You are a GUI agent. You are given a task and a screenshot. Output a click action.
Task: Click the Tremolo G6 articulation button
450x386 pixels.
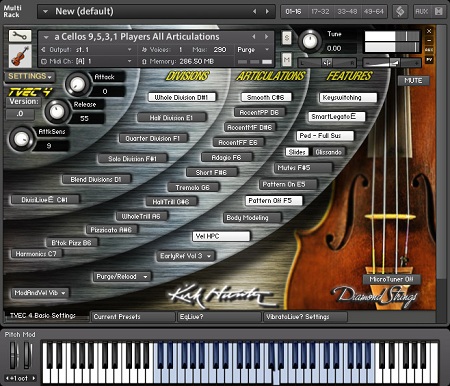[193, 188]
